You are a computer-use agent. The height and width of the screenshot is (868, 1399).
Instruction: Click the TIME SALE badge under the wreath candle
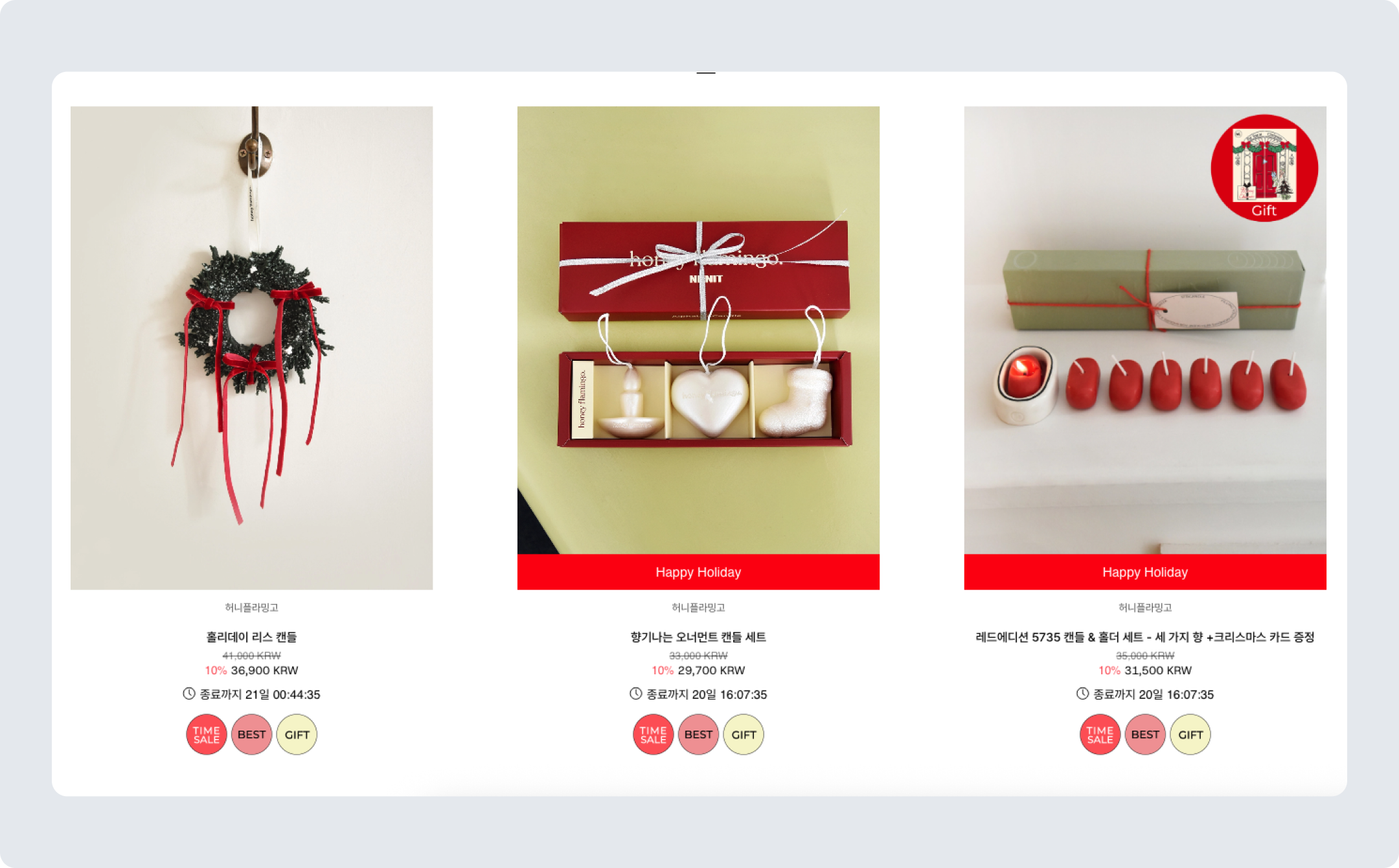pyautogui.click(x=206, y=735)
